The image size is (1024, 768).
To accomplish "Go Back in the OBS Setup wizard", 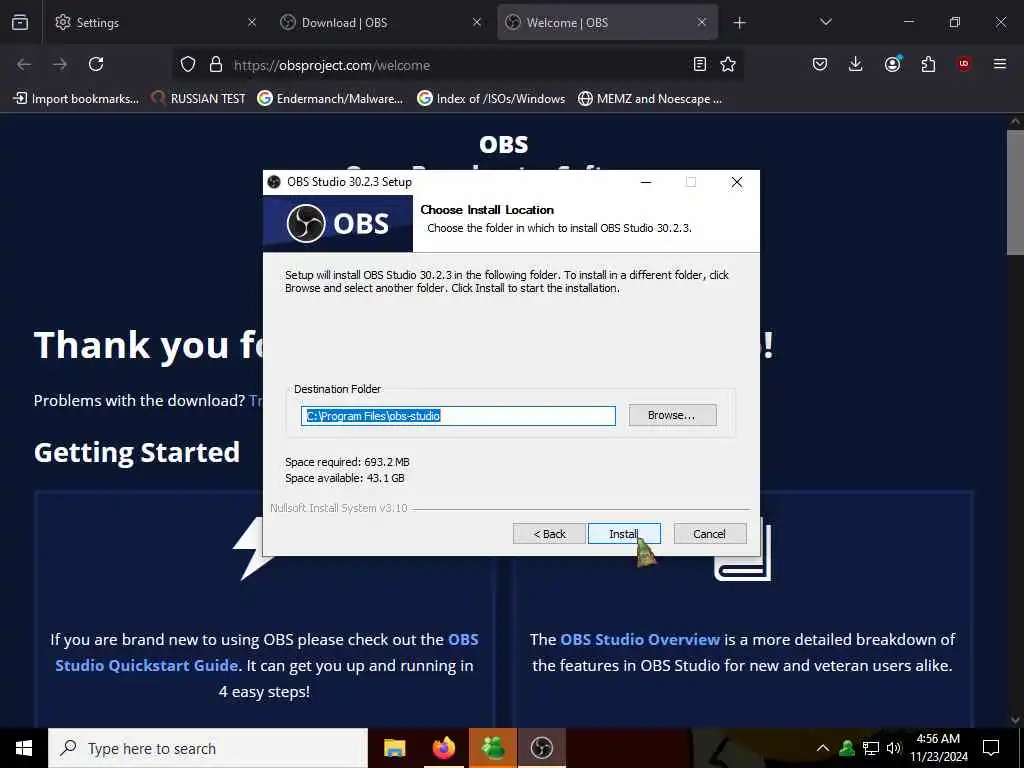I will pos(549,534).
